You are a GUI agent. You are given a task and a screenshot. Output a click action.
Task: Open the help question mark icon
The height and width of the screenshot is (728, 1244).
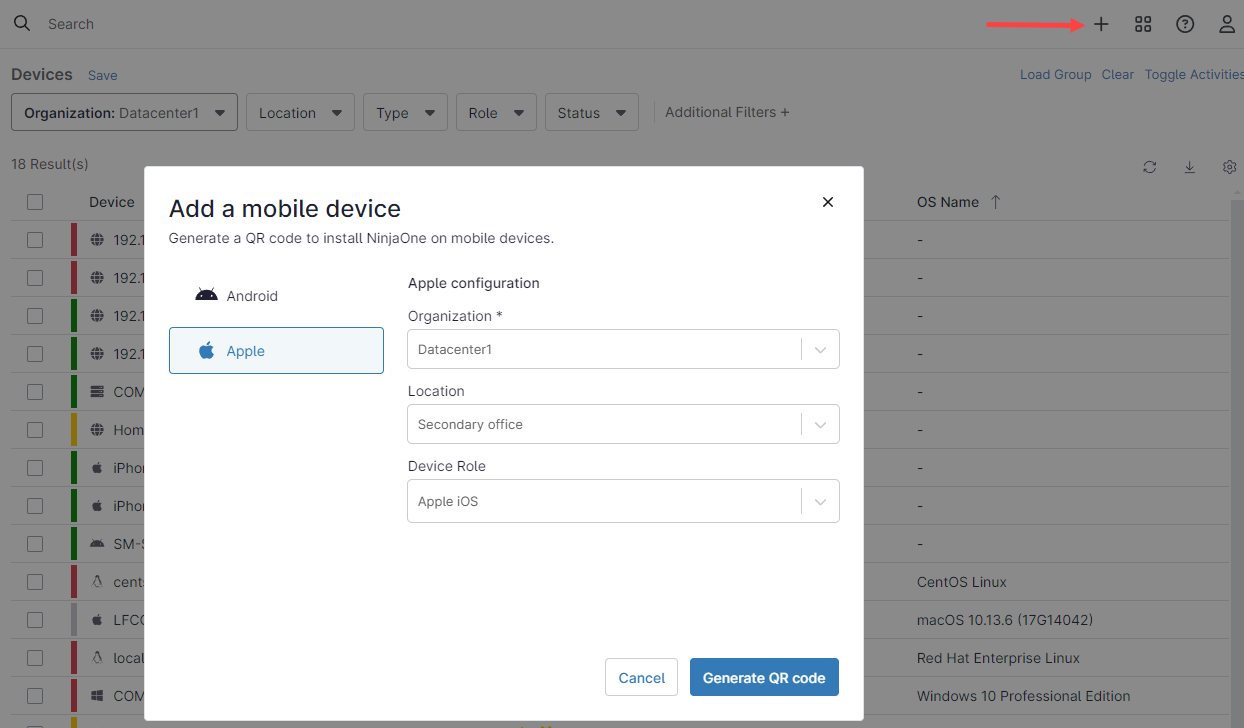1185,24
